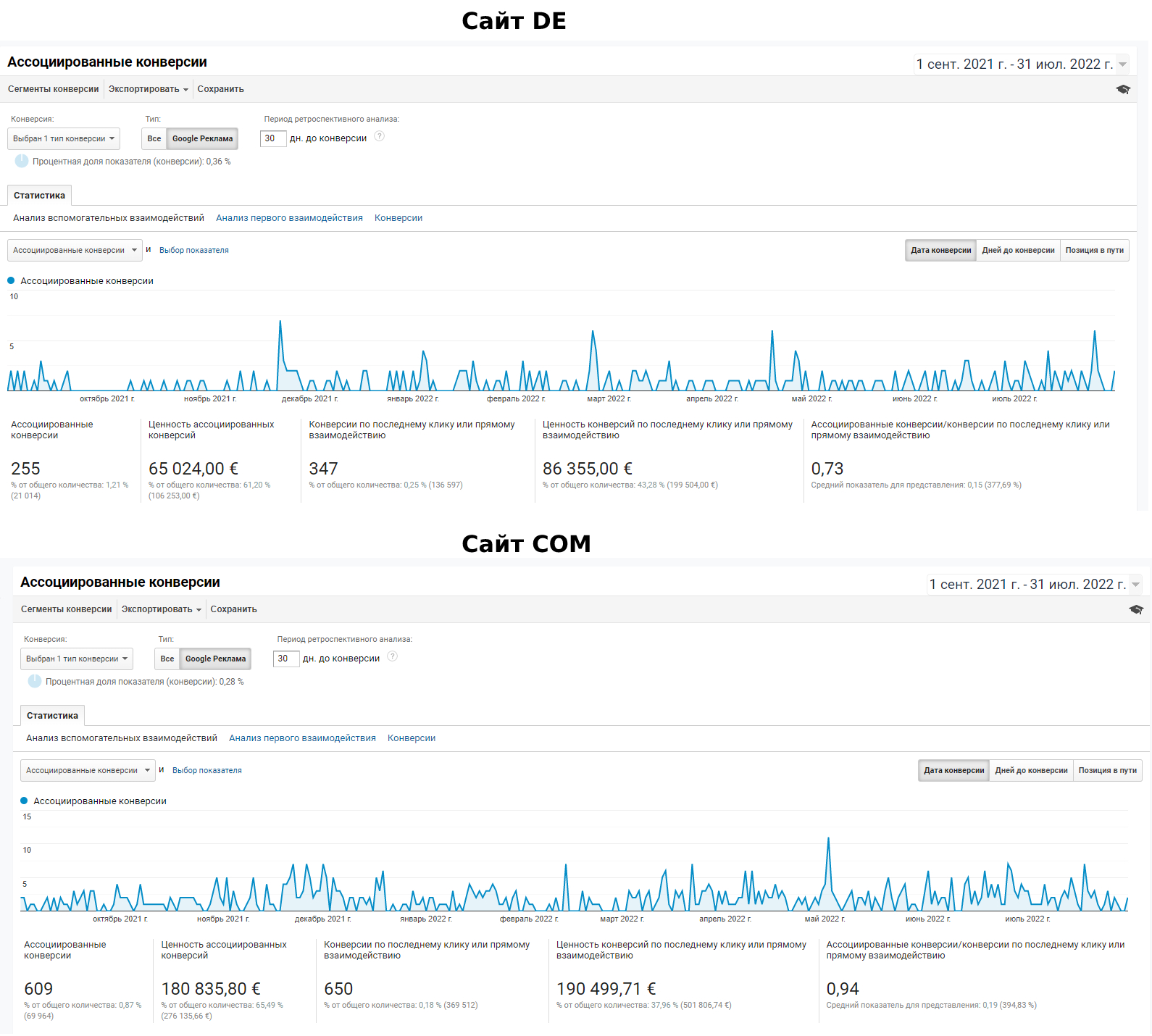This screenshot has height=1036, width=1152.
Task: Select 'Дата конверсии' view in DE report
Action: [x=940, y=251]
